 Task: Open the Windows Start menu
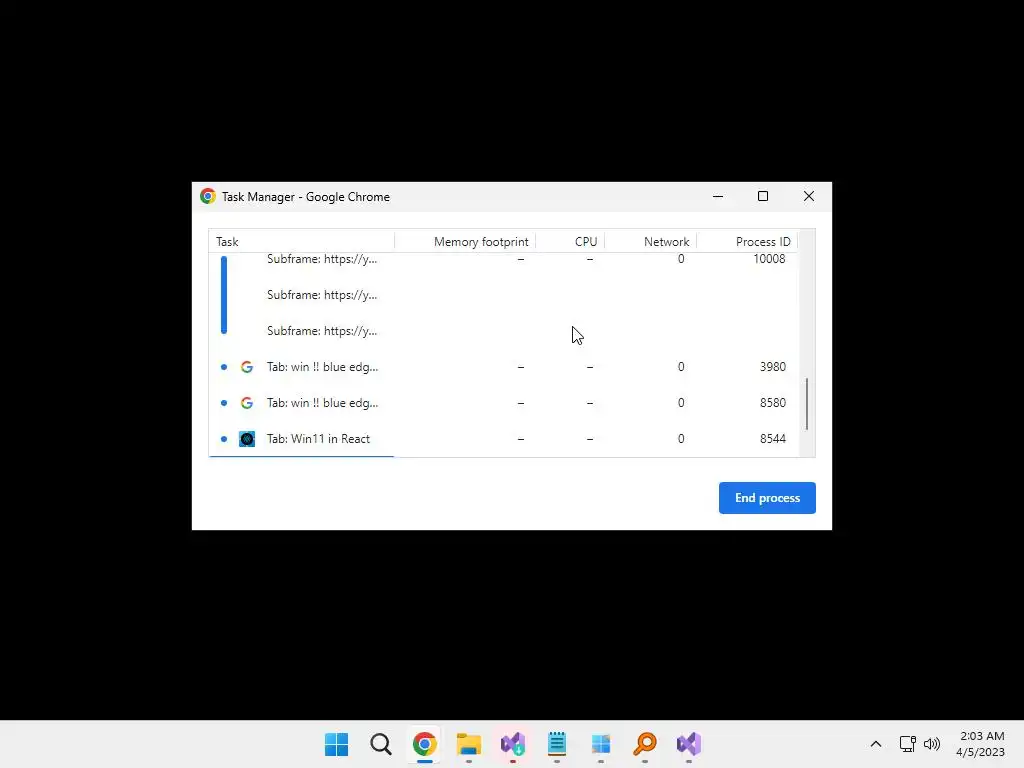click(x=337, y=744)
